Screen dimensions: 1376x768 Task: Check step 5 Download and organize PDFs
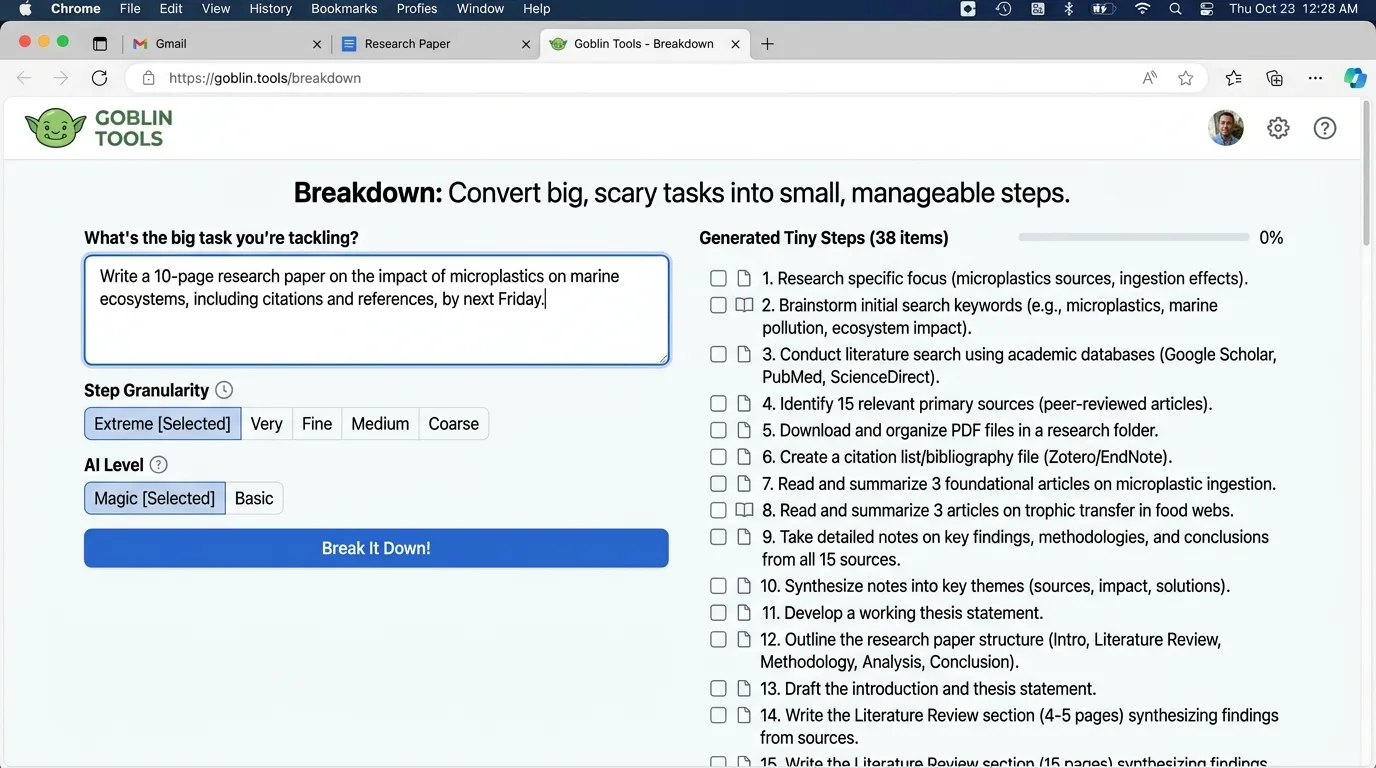pyautogui.click(x=718, y=430)
